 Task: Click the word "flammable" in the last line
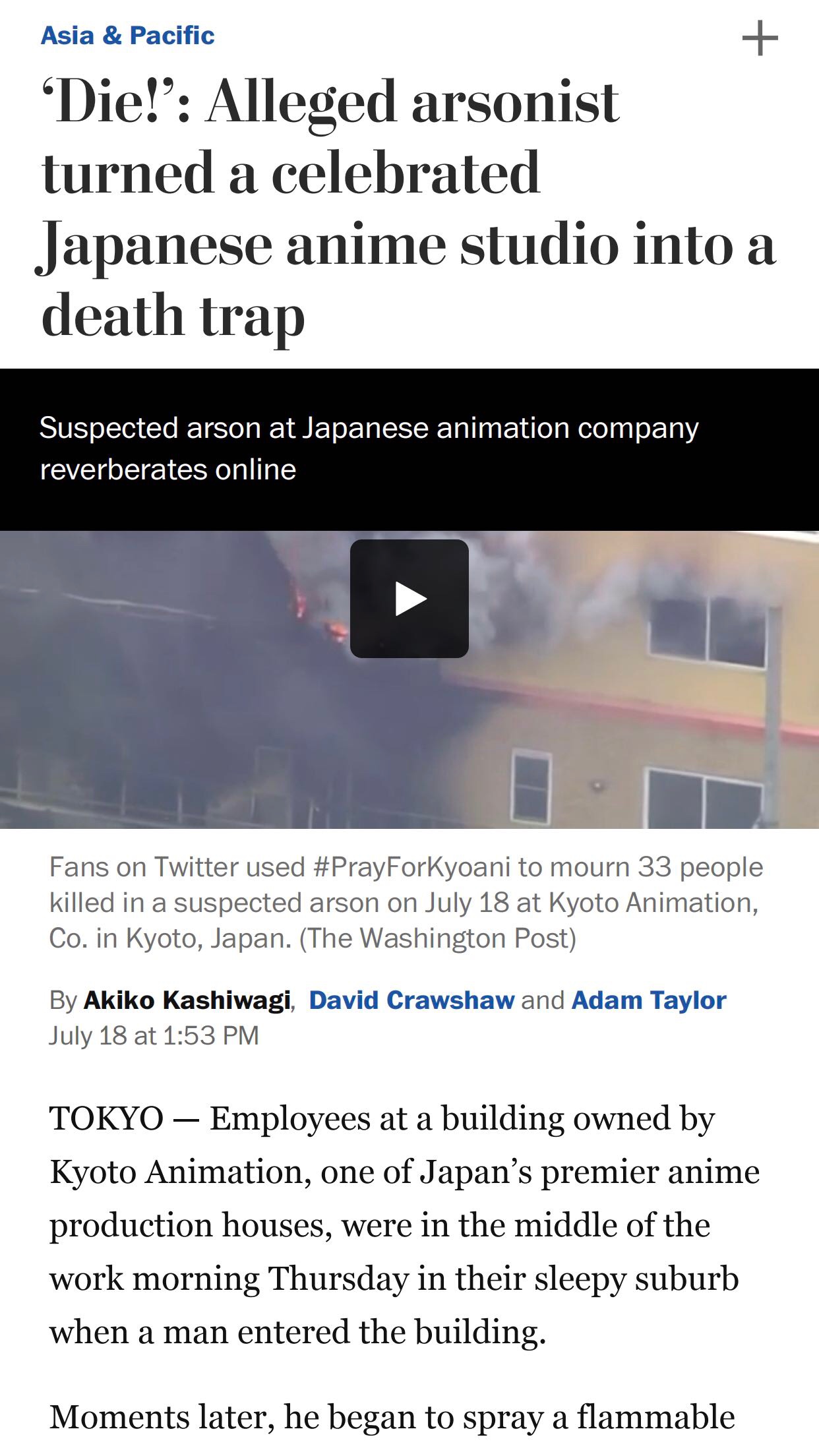656,1417
